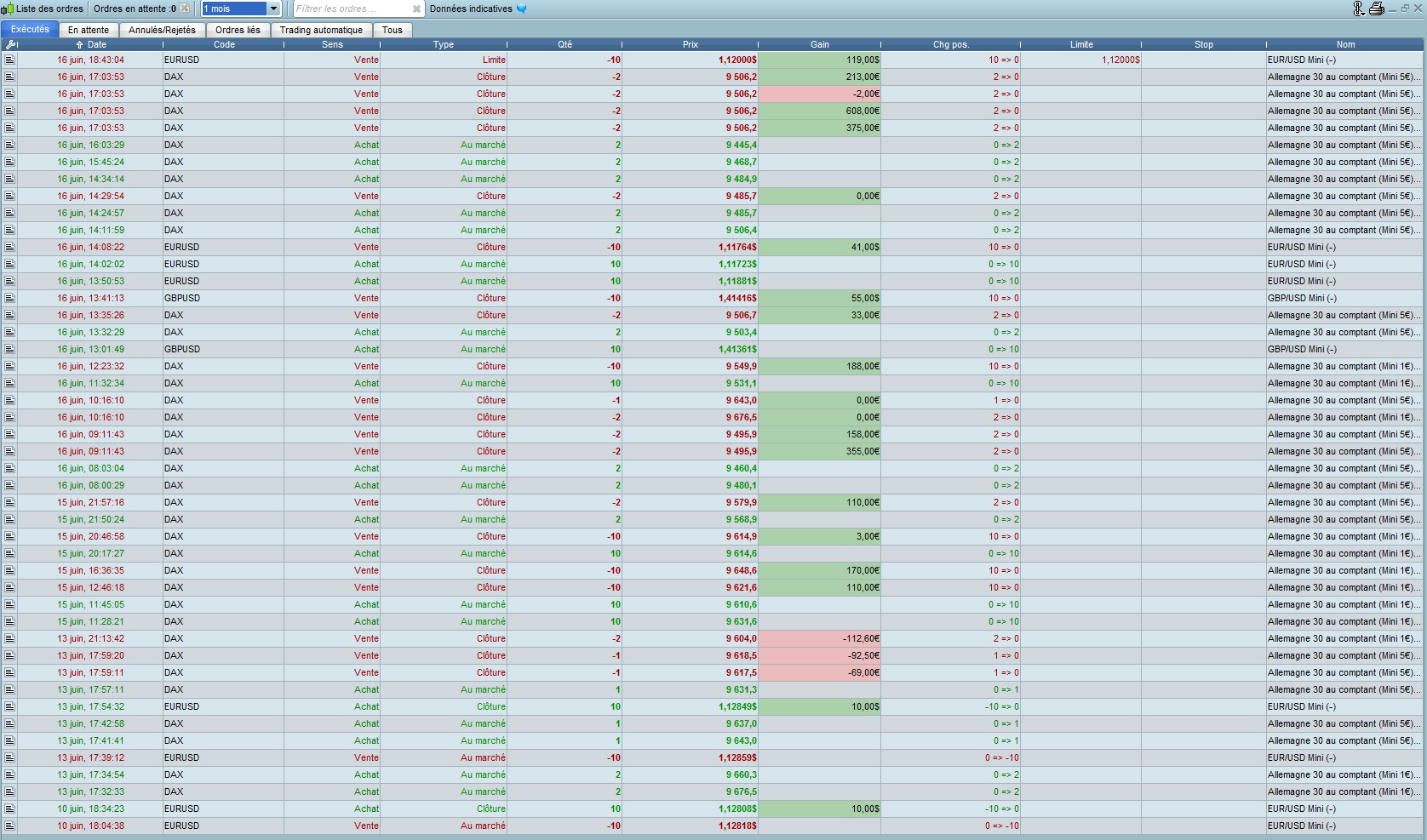Open the column settings wrench icon

[11, 44]
